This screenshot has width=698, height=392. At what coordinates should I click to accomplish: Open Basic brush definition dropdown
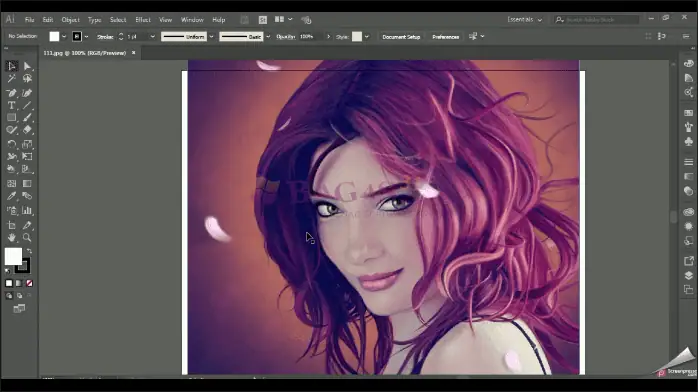pos(268,36)
